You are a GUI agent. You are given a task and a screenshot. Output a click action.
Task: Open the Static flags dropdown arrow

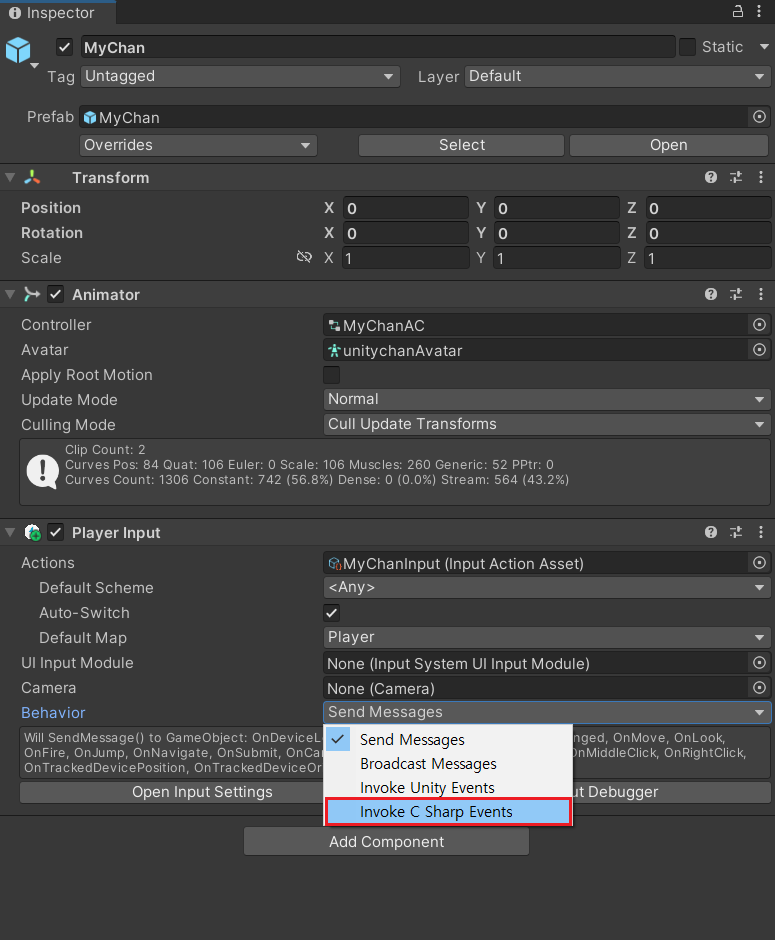(764, 47)
